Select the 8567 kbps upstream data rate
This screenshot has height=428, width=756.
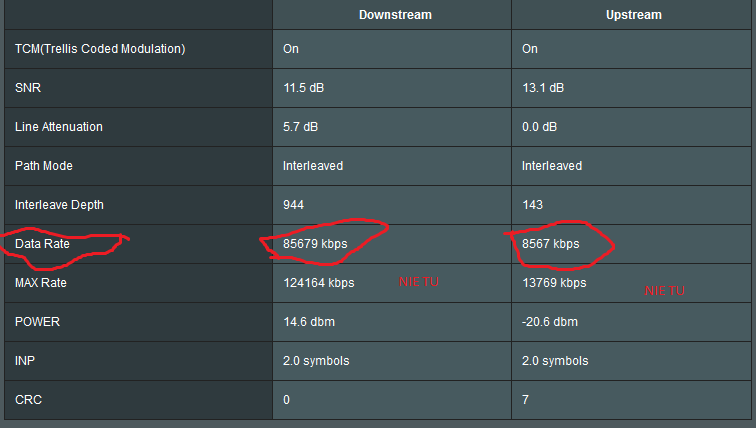click(x=550, y=244)
